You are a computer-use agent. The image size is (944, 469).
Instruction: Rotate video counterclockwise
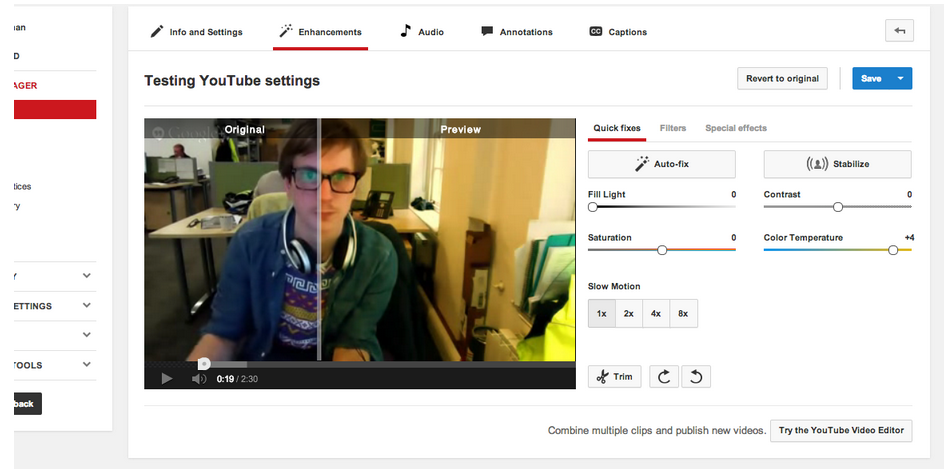[696, 377]
